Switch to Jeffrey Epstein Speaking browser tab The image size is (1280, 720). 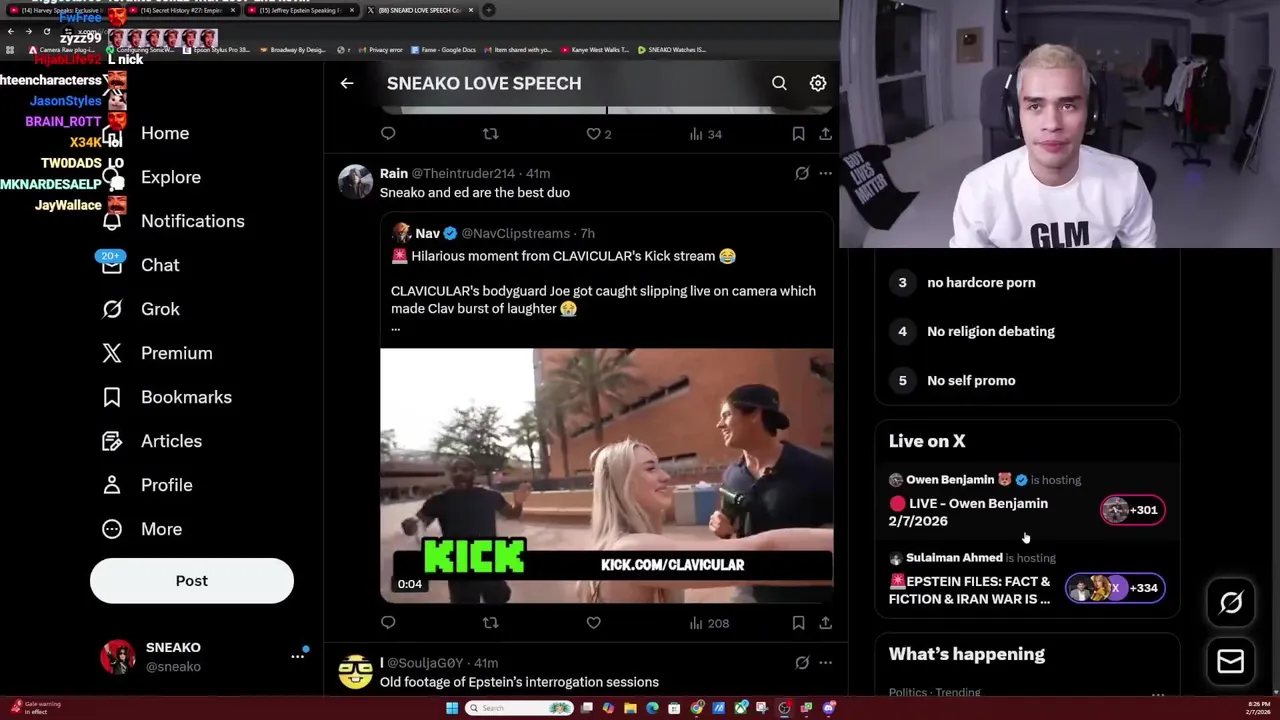pos(300,10)
